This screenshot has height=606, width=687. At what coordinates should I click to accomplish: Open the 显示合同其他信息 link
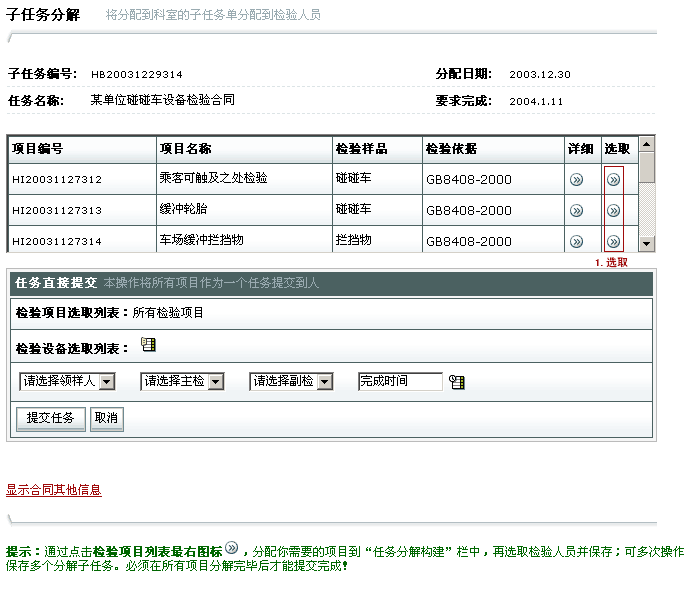tap(54, 490)
